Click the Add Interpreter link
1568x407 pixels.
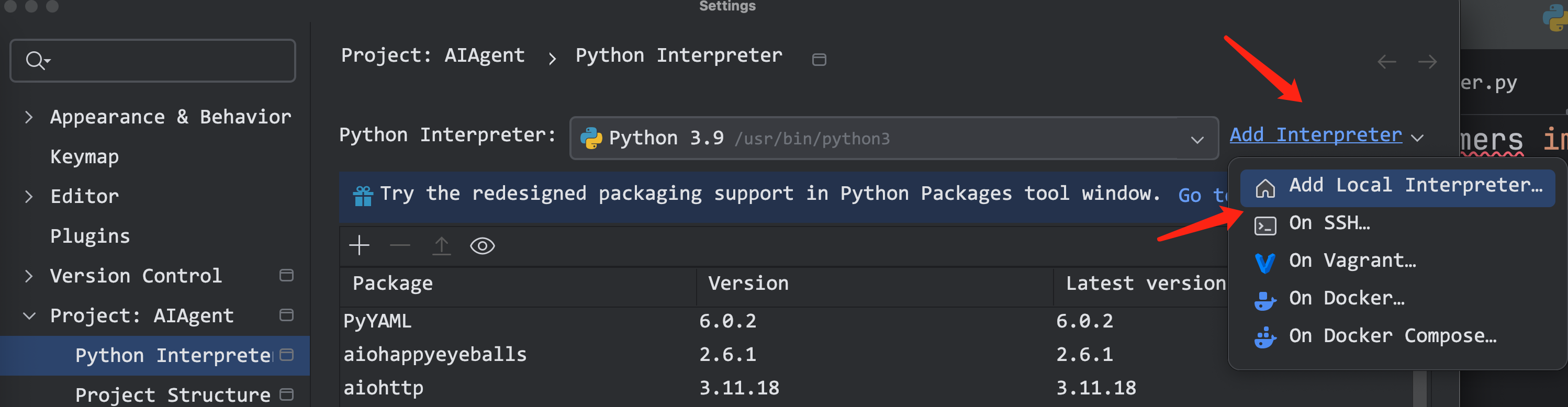tap(1315, 135)
